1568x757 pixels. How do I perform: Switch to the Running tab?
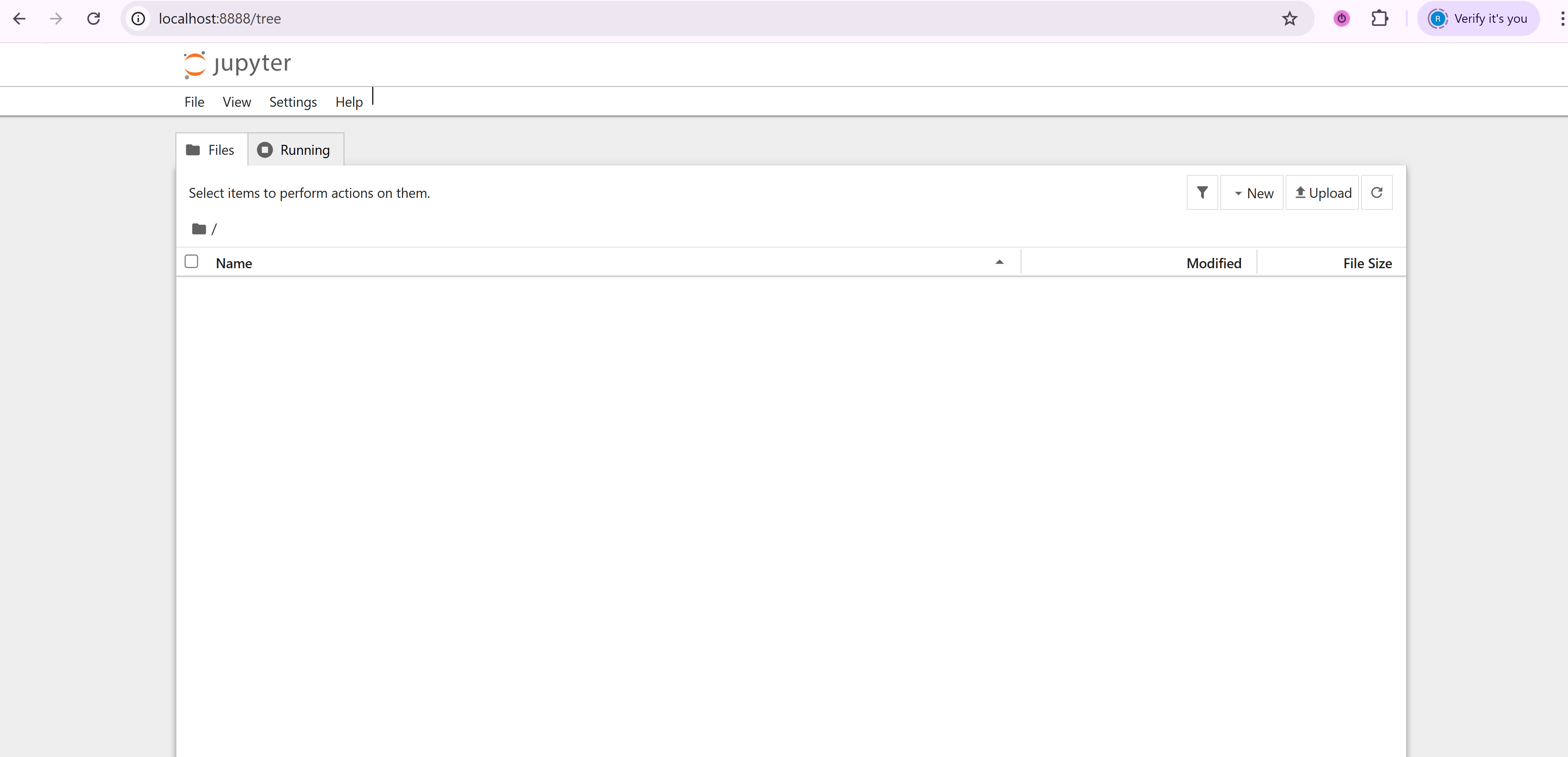tap(295, 150)
